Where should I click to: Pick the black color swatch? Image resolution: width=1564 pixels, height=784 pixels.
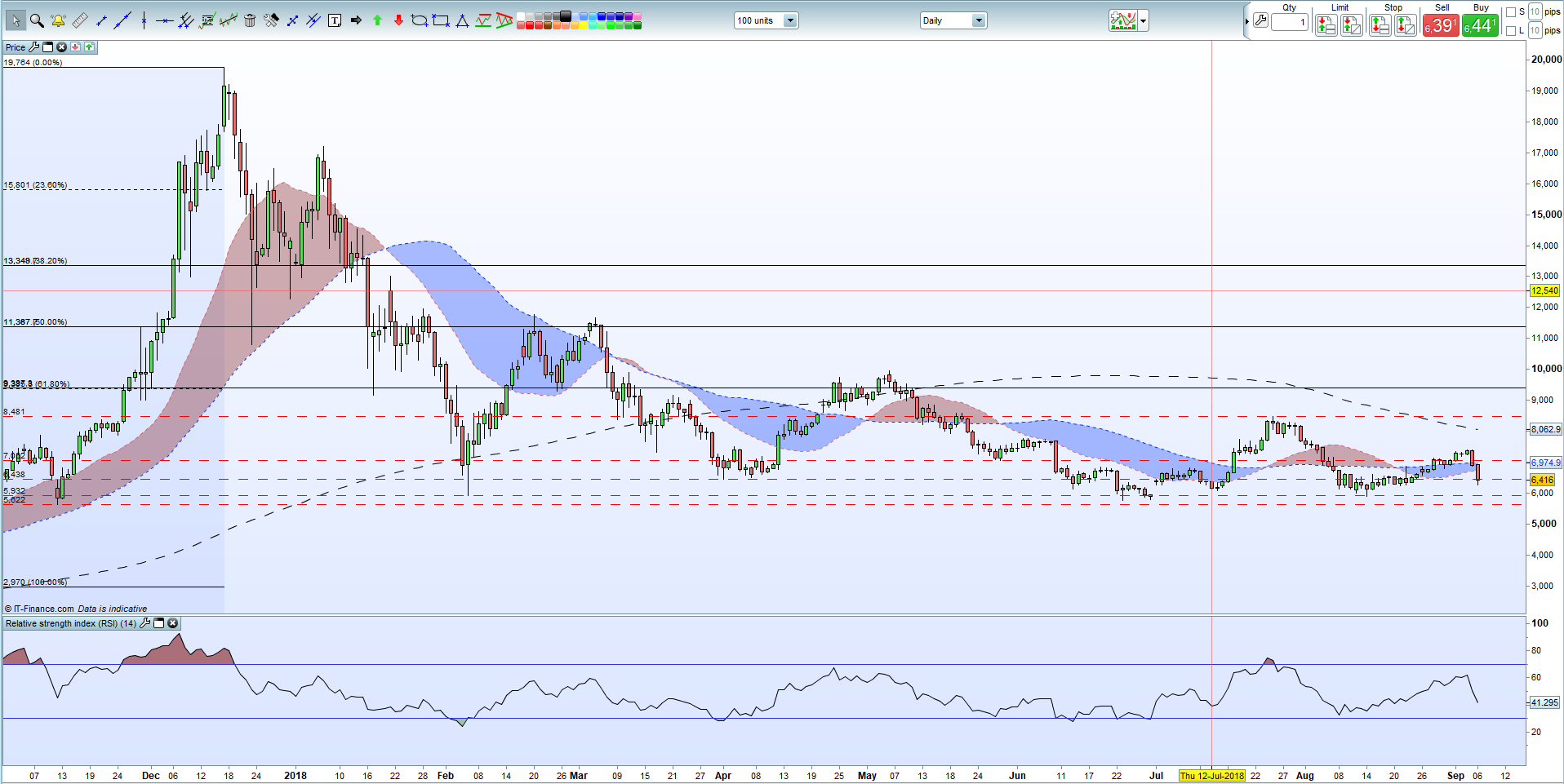[x=566, y=16]
